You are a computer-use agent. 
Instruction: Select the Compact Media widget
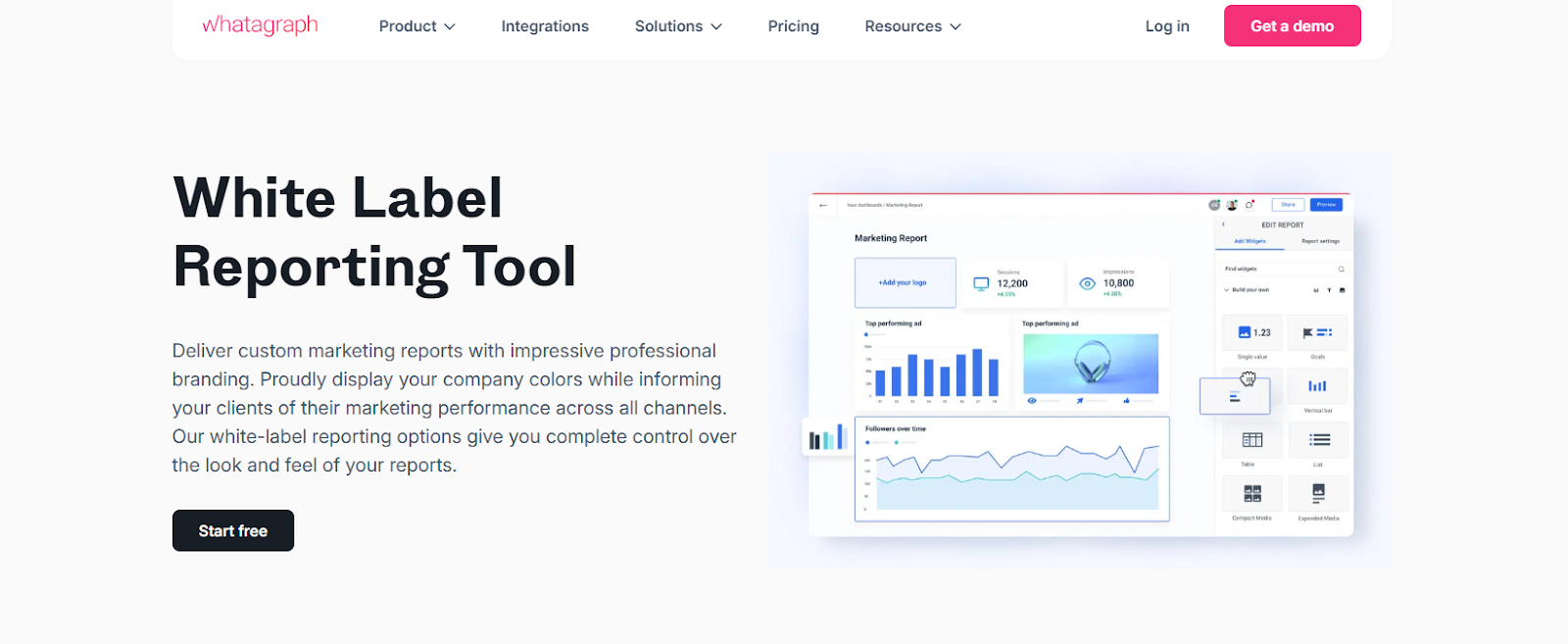1252,493
